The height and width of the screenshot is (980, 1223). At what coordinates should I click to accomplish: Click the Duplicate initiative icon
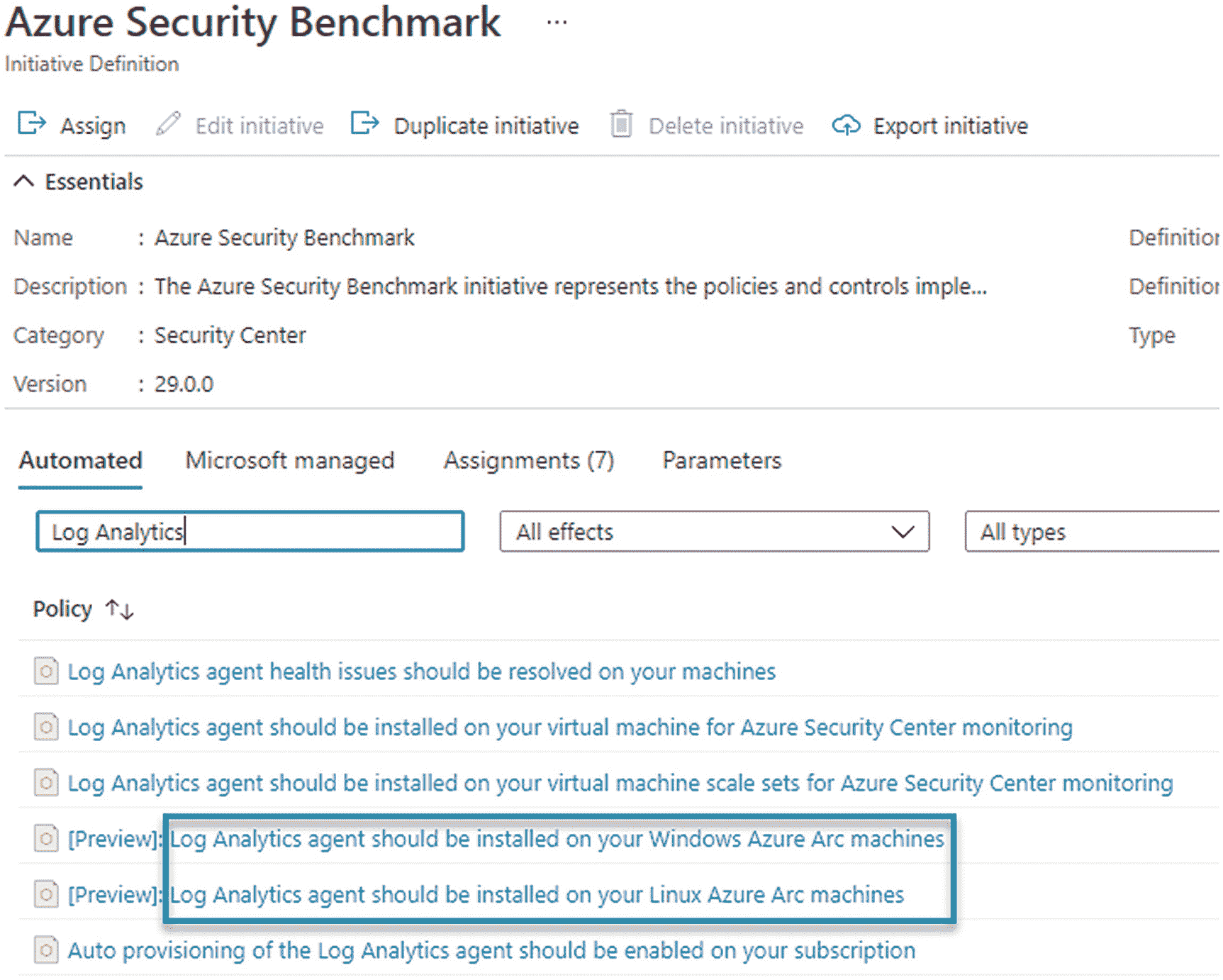[365, 123]
